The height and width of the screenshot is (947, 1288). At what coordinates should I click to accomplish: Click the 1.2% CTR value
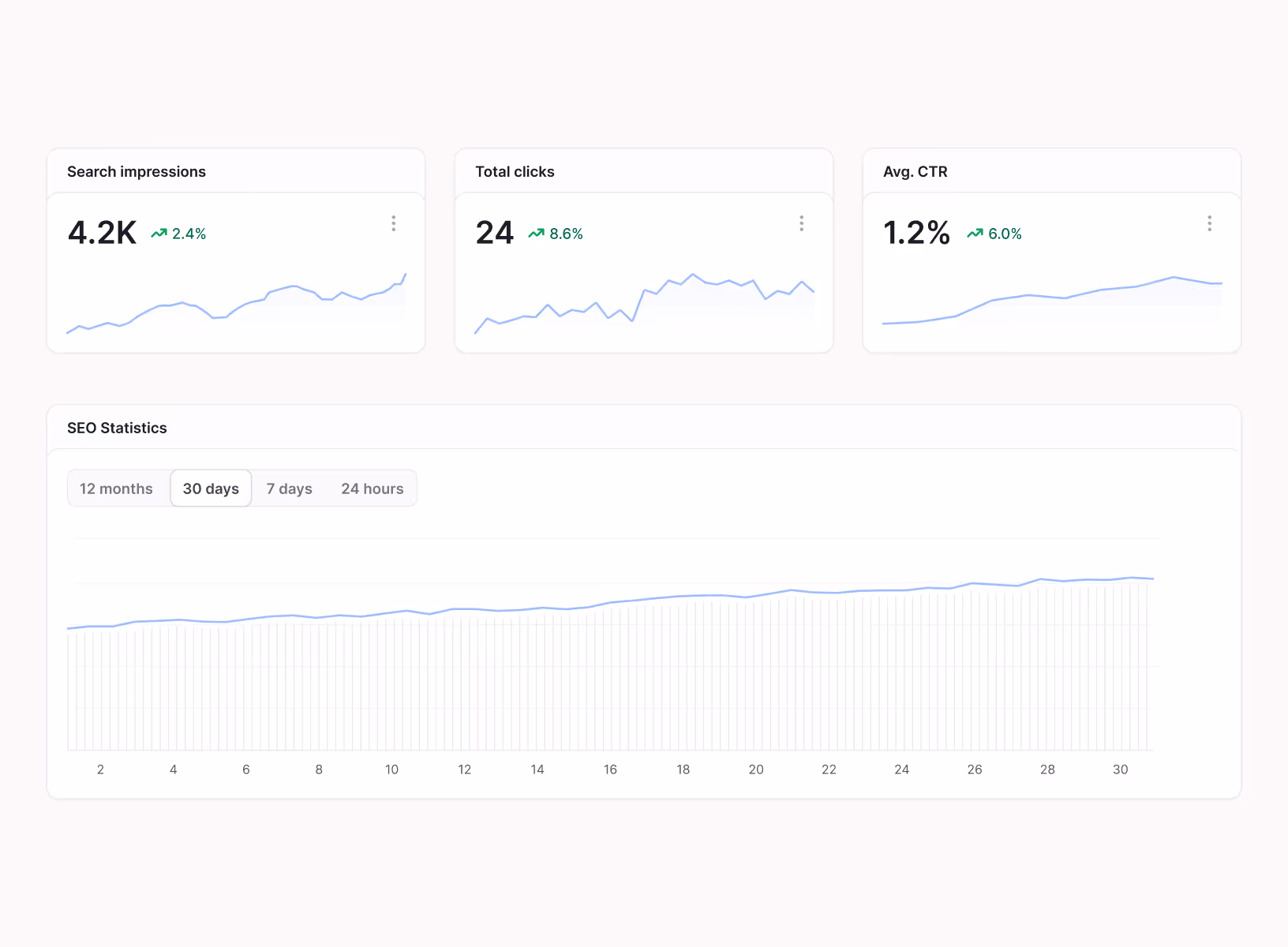click(916, 233)
